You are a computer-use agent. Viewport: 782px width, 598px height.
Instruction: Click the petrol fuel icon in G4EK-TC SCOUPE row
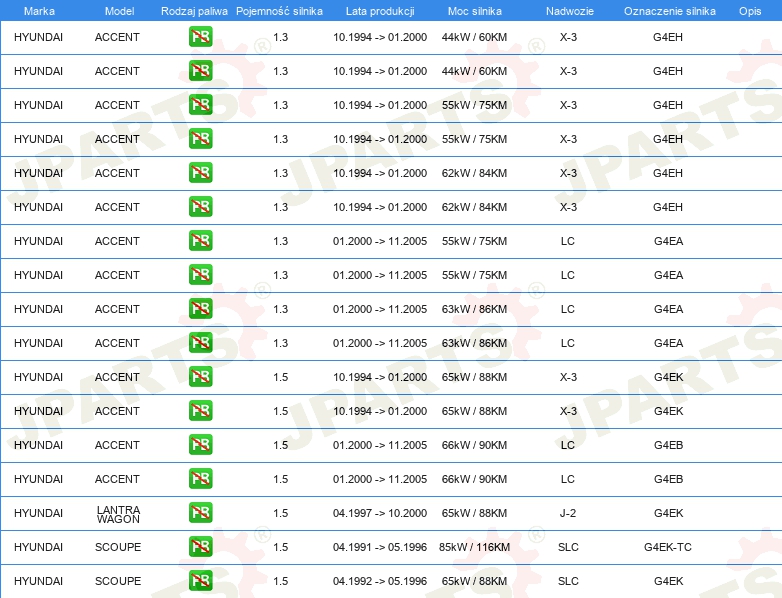point(200,547)
